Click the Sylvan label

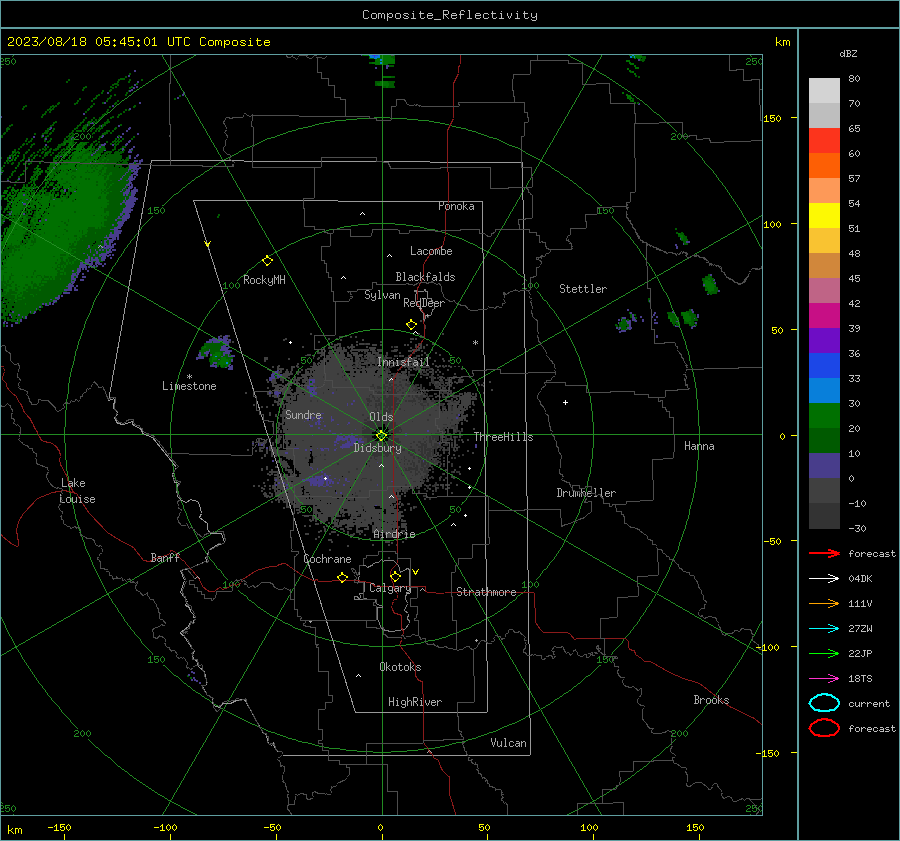pos(382,295)
